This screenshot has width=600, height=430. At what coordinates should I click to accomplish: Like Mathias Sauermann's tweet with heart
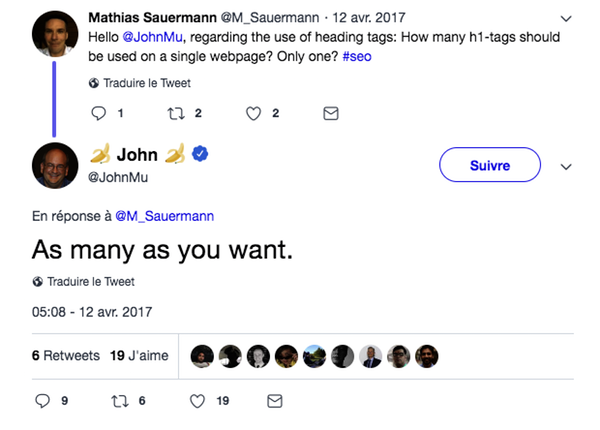click(x=252, y=114)
